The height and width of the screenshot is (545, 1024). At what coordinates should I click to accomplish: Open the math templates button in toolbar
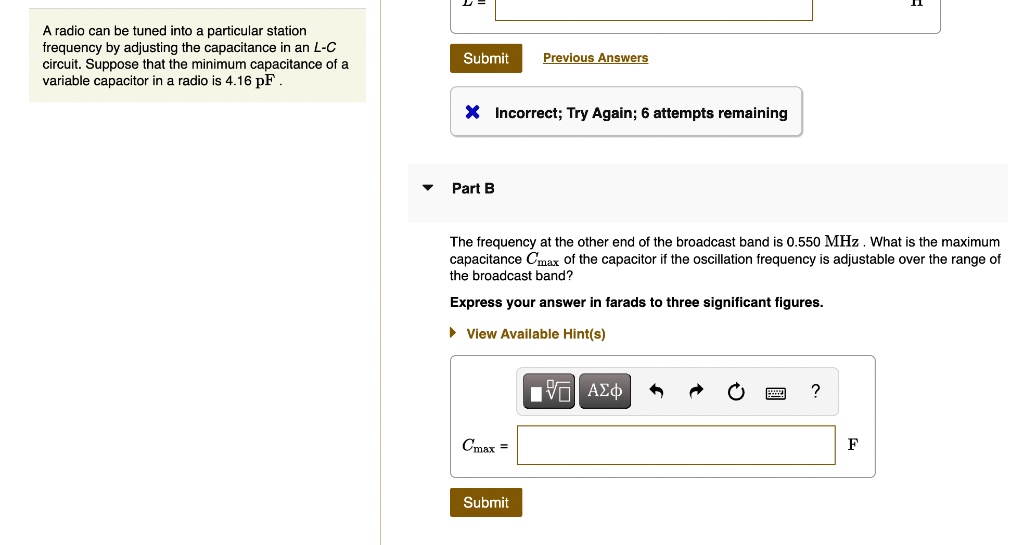coord(549,391)
